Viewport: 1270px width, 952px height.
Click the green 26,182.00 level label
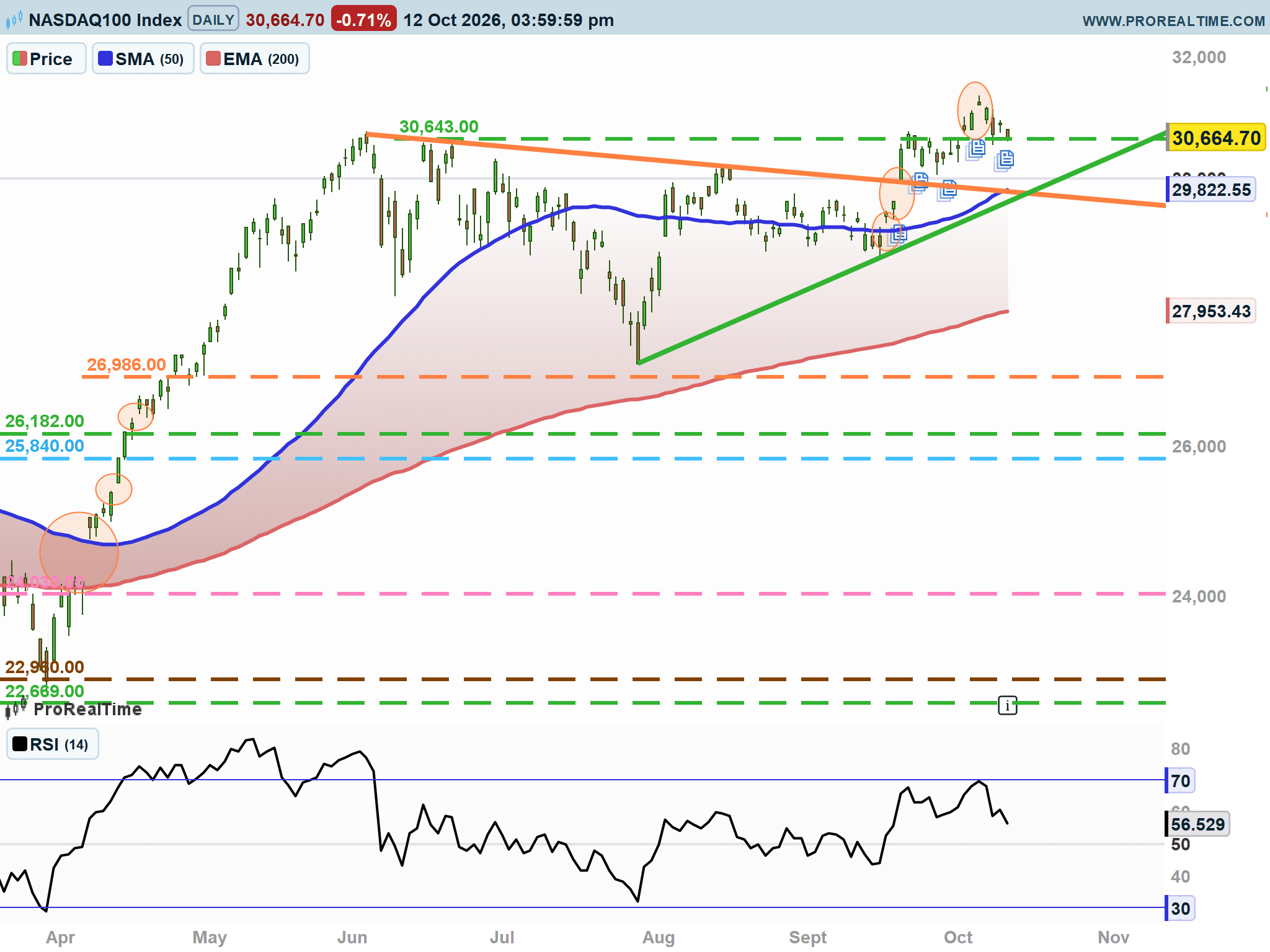(x=45, y=421)
